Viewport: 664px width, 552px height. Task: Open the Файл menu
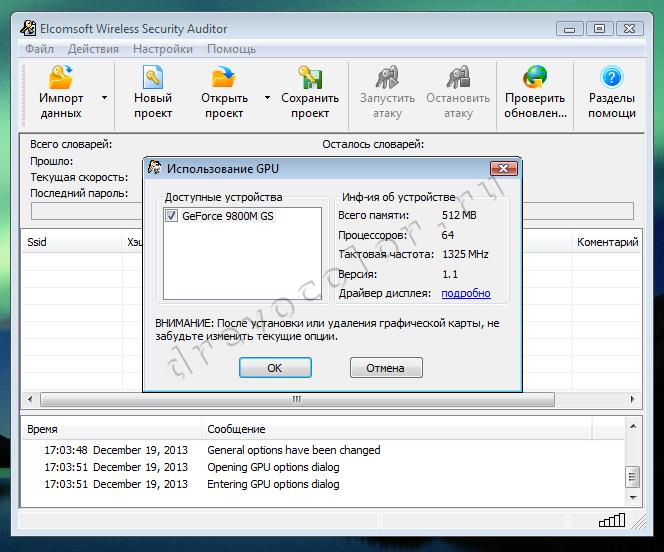pos(39,49)
